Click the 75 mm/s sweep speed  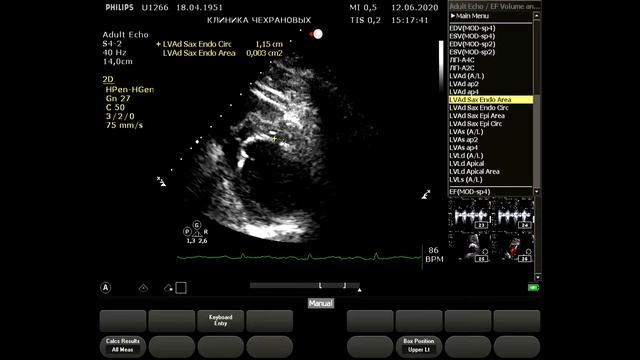coord(124,125)
